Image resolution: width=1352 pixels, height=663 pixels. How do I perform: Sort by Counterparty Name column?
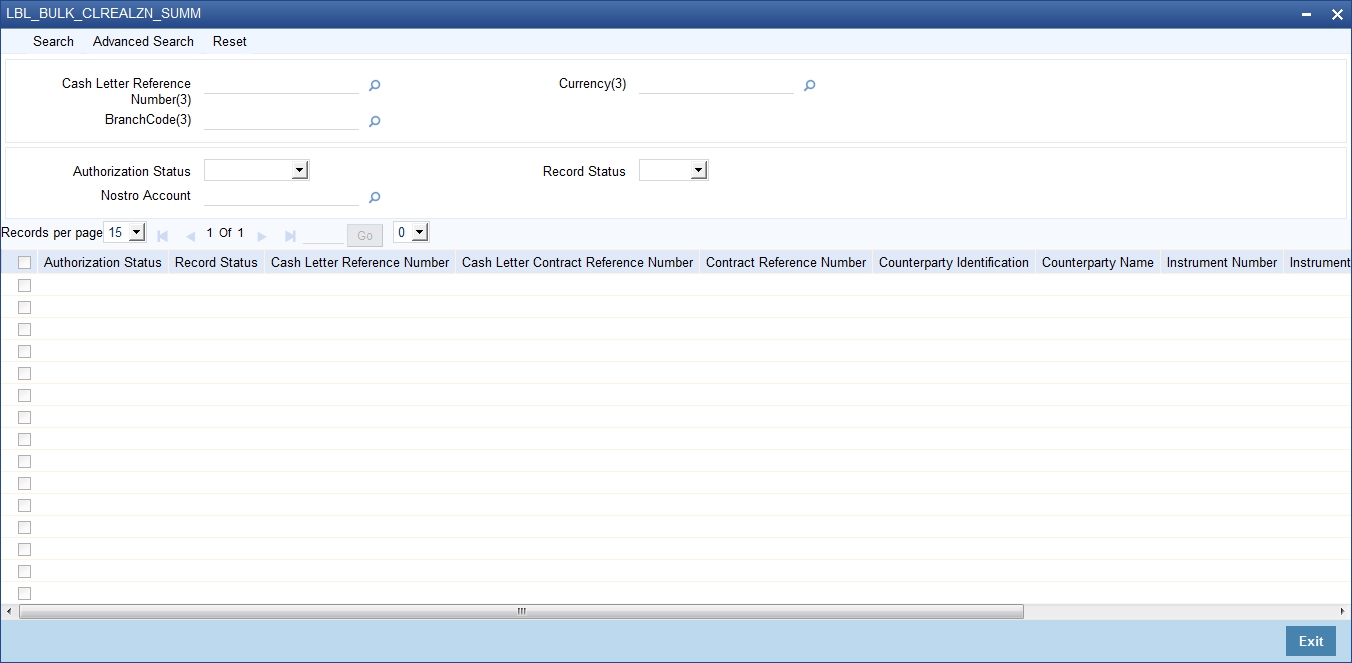coord(1098,262)
